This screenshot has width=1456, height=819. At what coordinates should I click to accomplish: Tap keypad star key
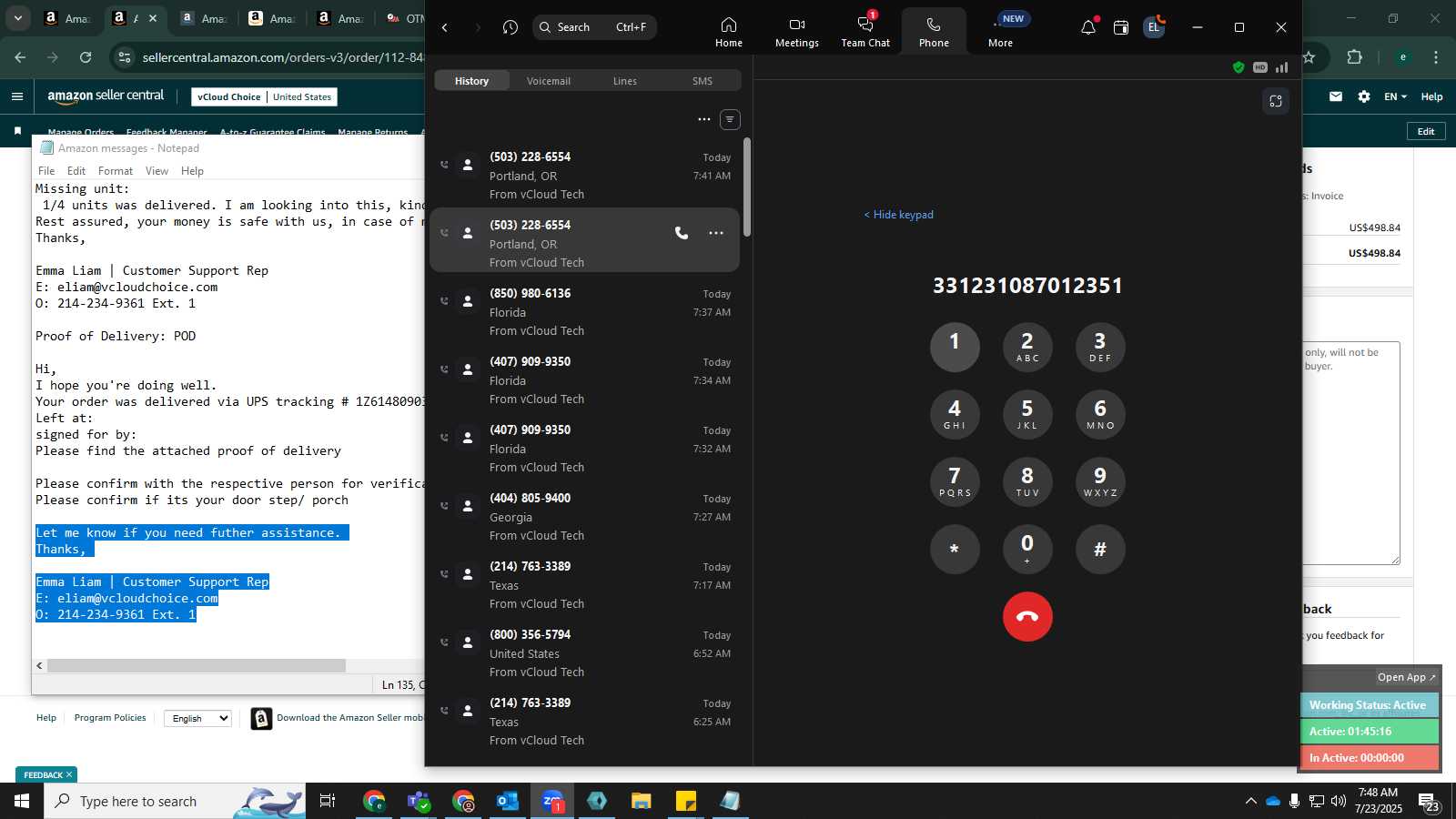955,549
